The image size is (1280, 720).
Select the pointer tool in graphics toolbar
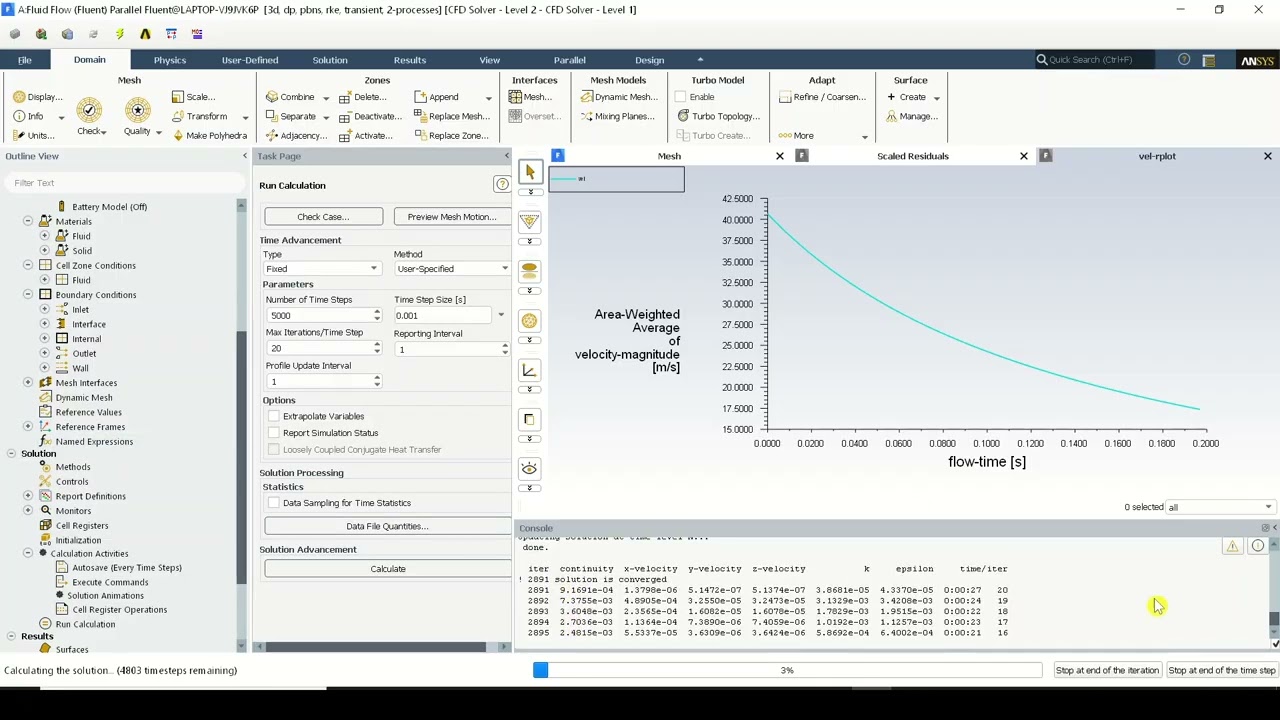click(x=530, y=172)
